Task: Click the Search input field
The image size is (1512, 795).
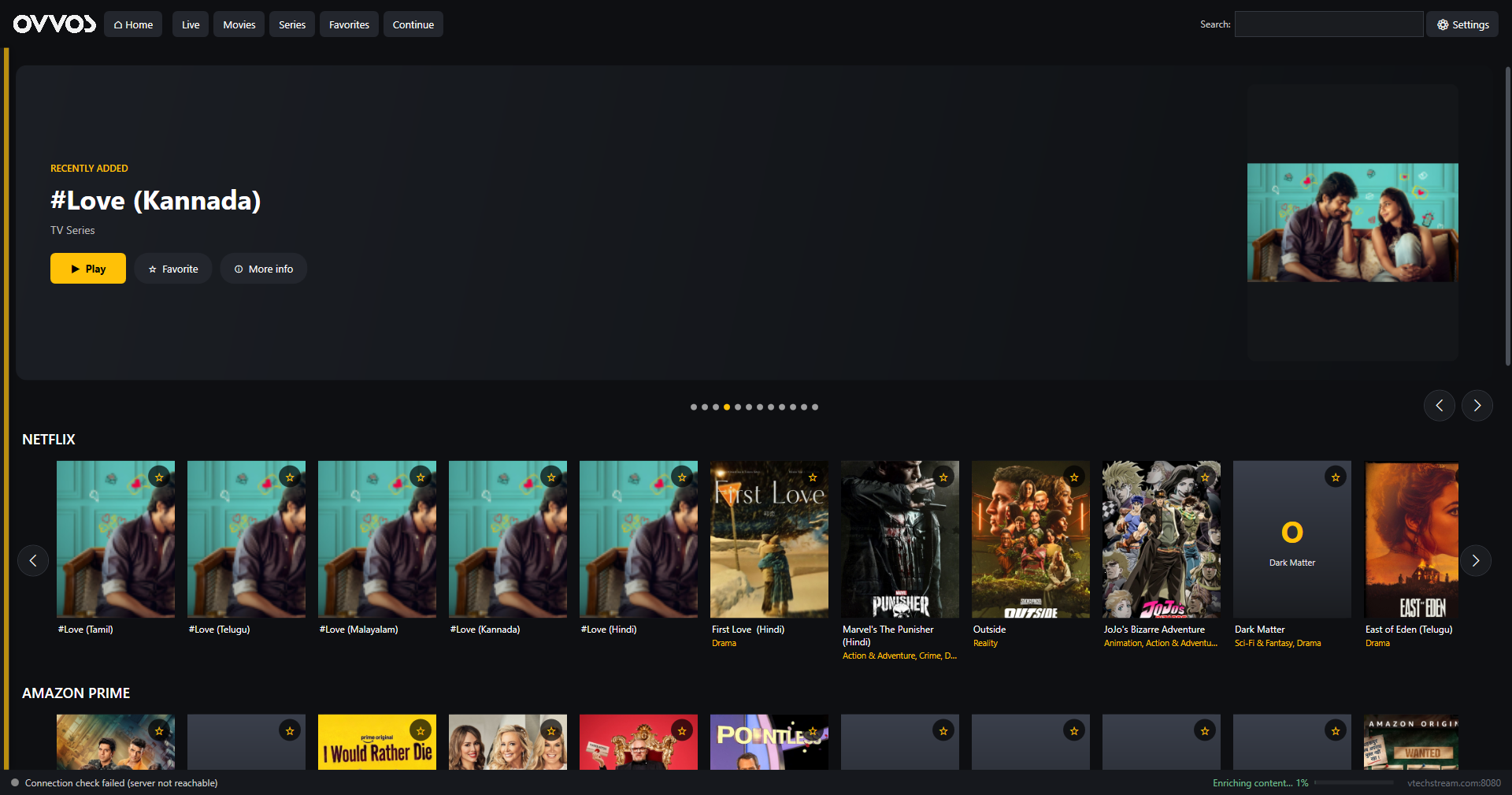Action: click(1329, 24)
